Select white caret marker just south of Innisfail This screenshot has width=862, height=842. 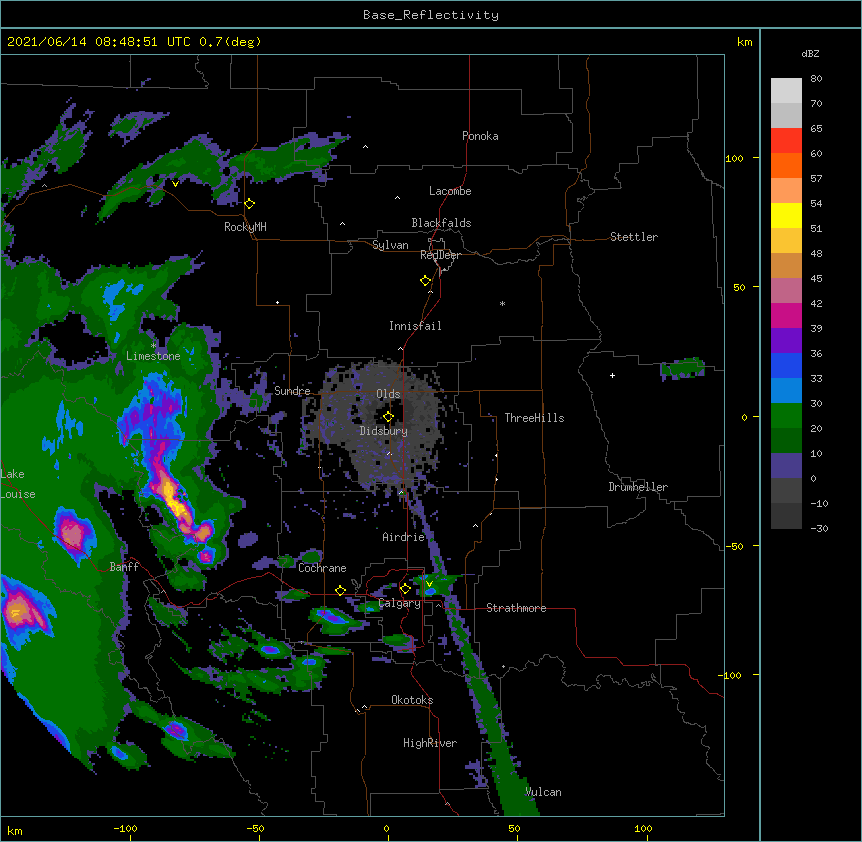coord(400,348)
